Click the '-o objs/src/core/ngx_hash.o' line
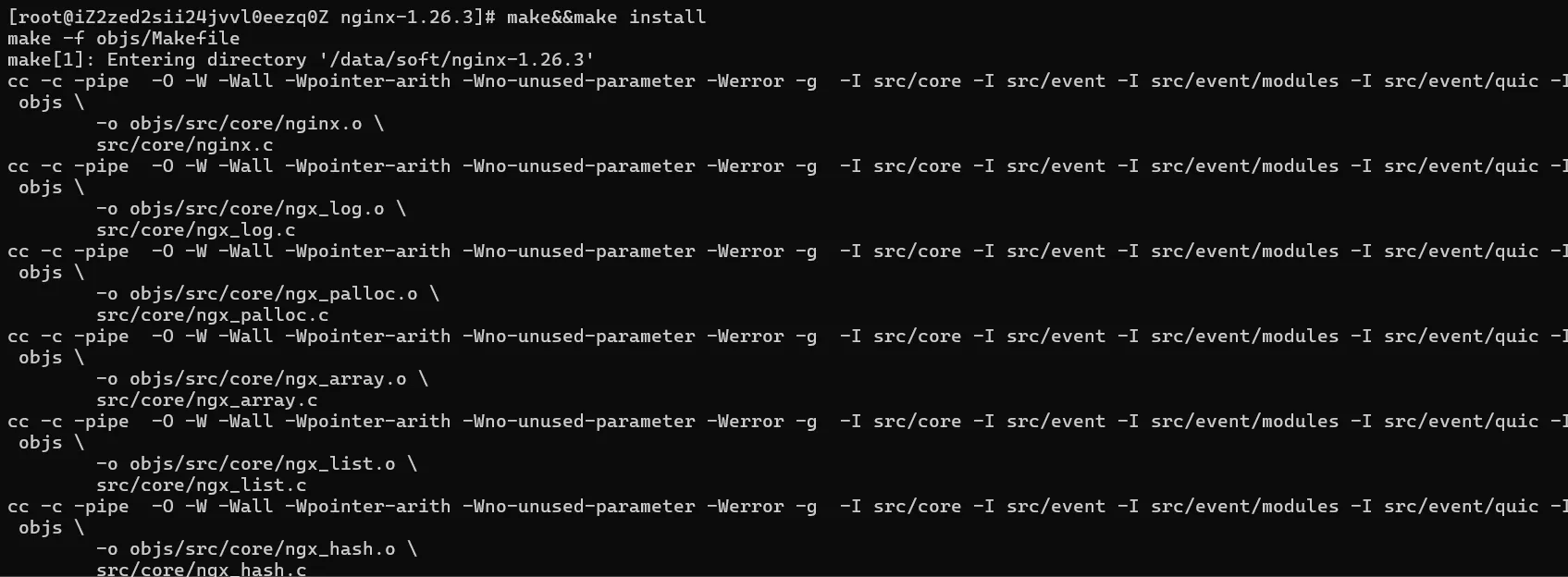The width and height of the screenshot is (1568, 577). point(256,548)
